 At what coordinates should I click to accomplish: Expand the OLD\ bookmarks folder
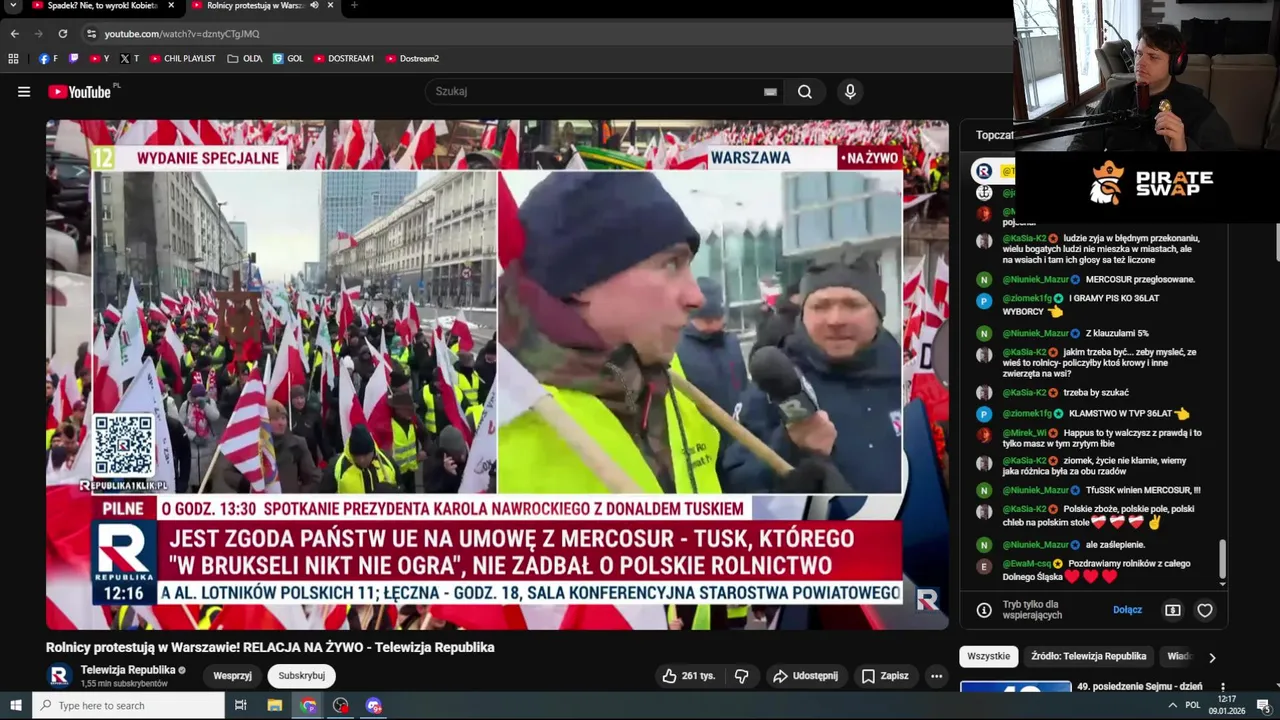pos(244,59)
